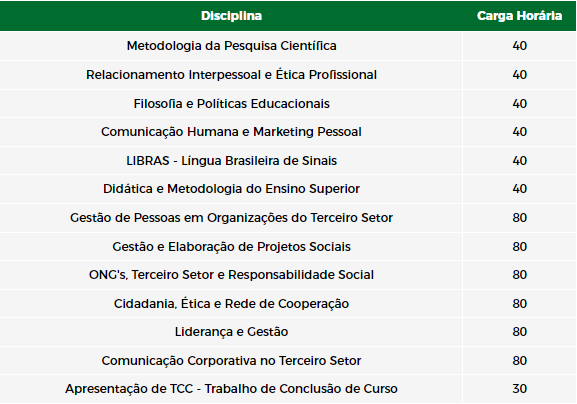Screen dimensions: 577x404
Task: Click the 40 hours value for LIBRAS
Action: click(x=520, y=161)
